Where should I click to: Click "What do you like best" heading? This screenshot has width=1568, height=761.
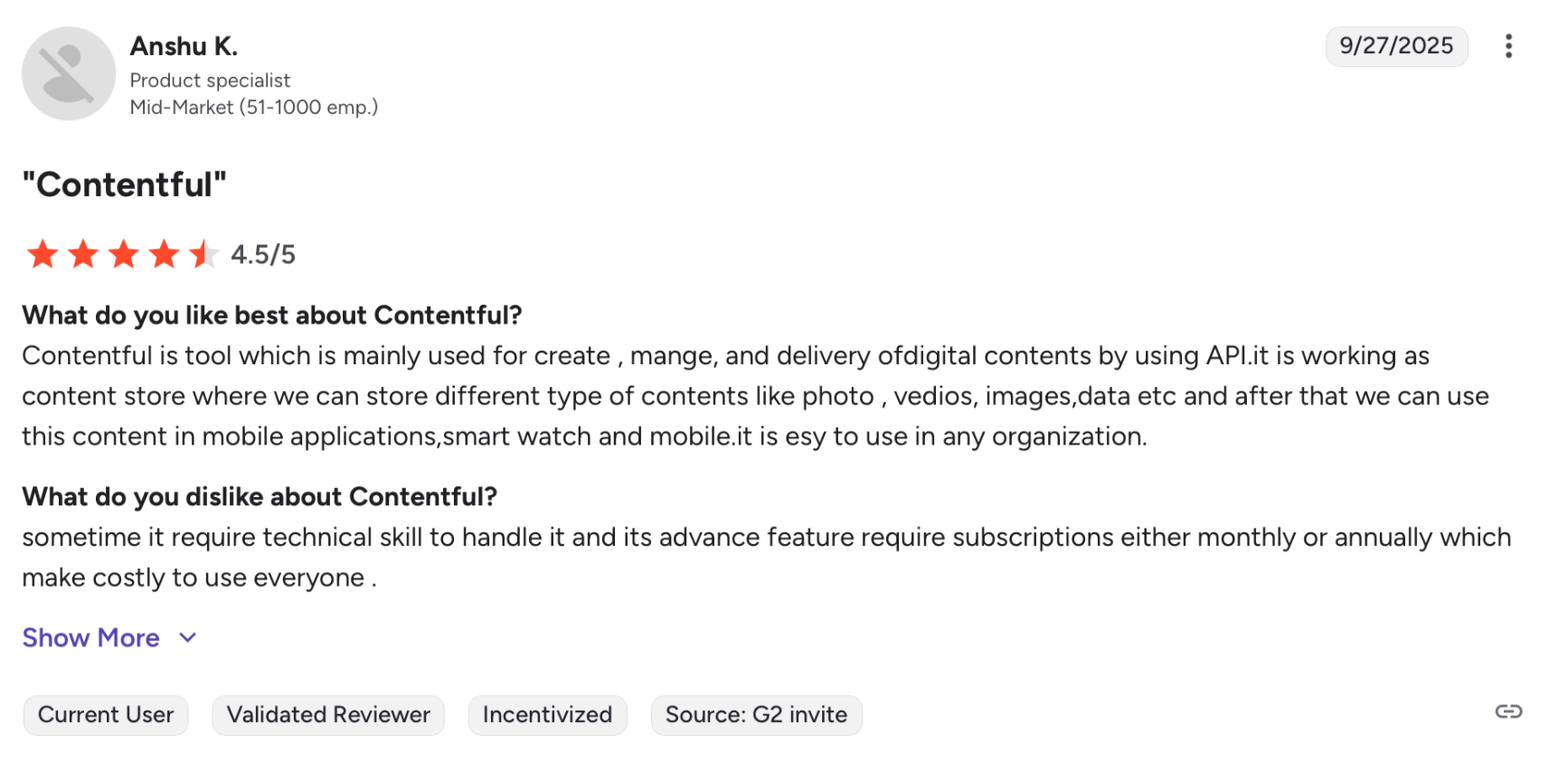(x=272, y=315)
